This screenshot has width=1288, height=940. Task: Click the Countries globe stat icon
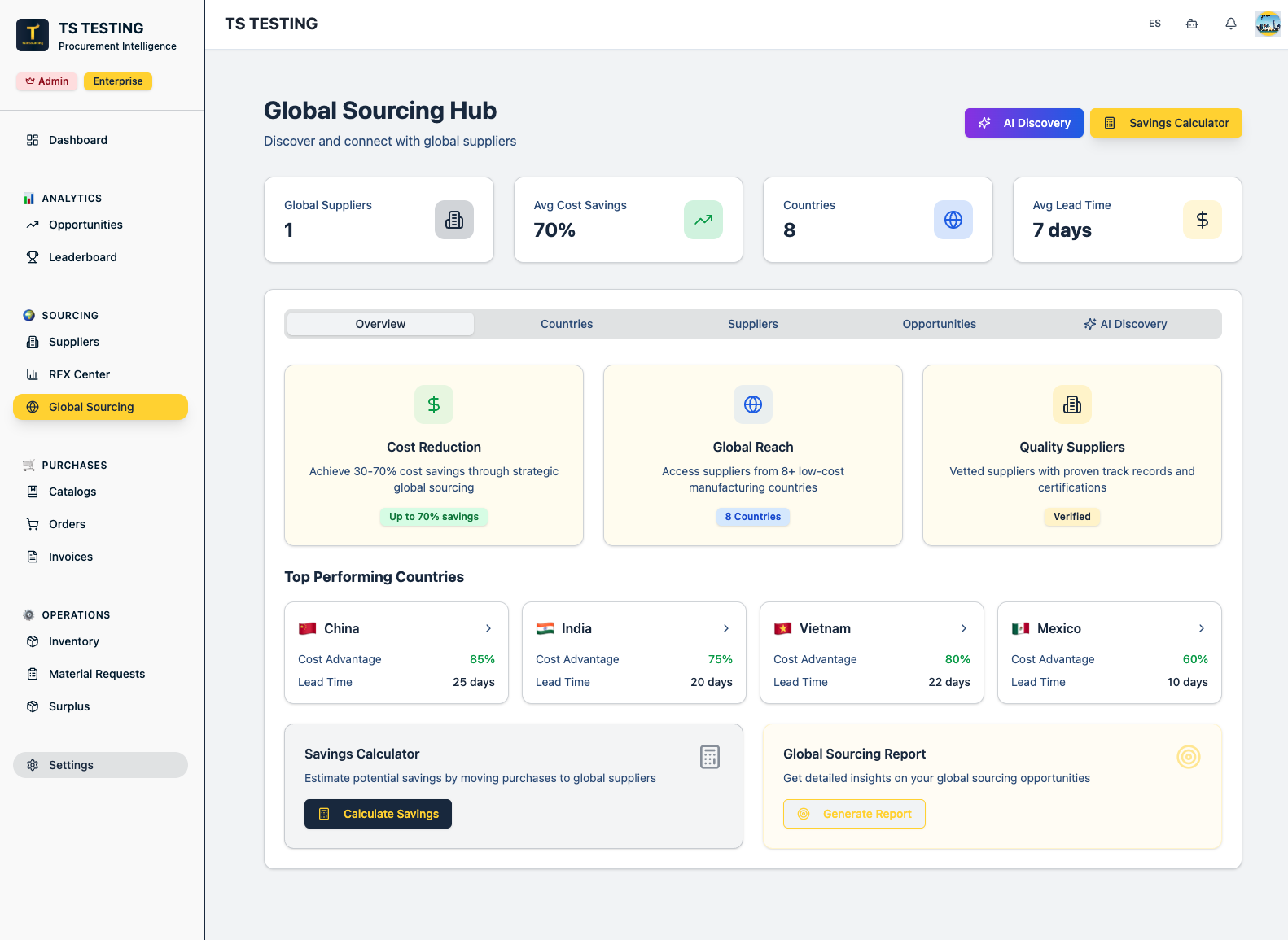pos(953,220)
